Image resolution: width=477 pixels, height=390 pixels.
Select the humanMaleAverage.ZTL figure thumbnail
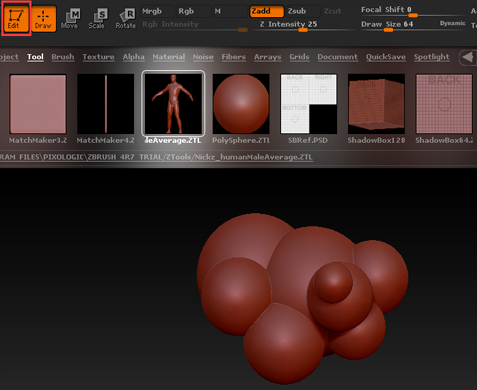point(173,103)
